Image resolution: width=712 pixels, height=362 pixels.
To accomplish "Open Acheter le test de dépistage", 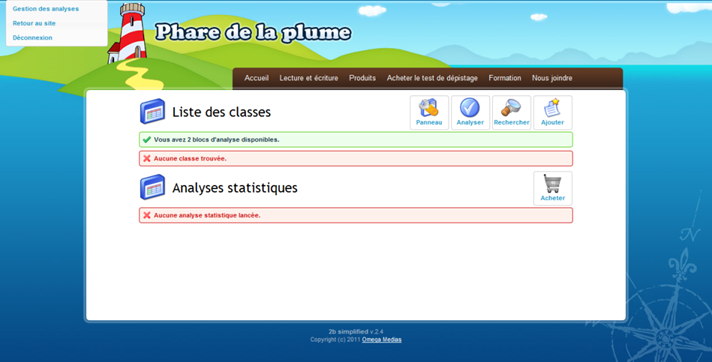I will point(432,78).
